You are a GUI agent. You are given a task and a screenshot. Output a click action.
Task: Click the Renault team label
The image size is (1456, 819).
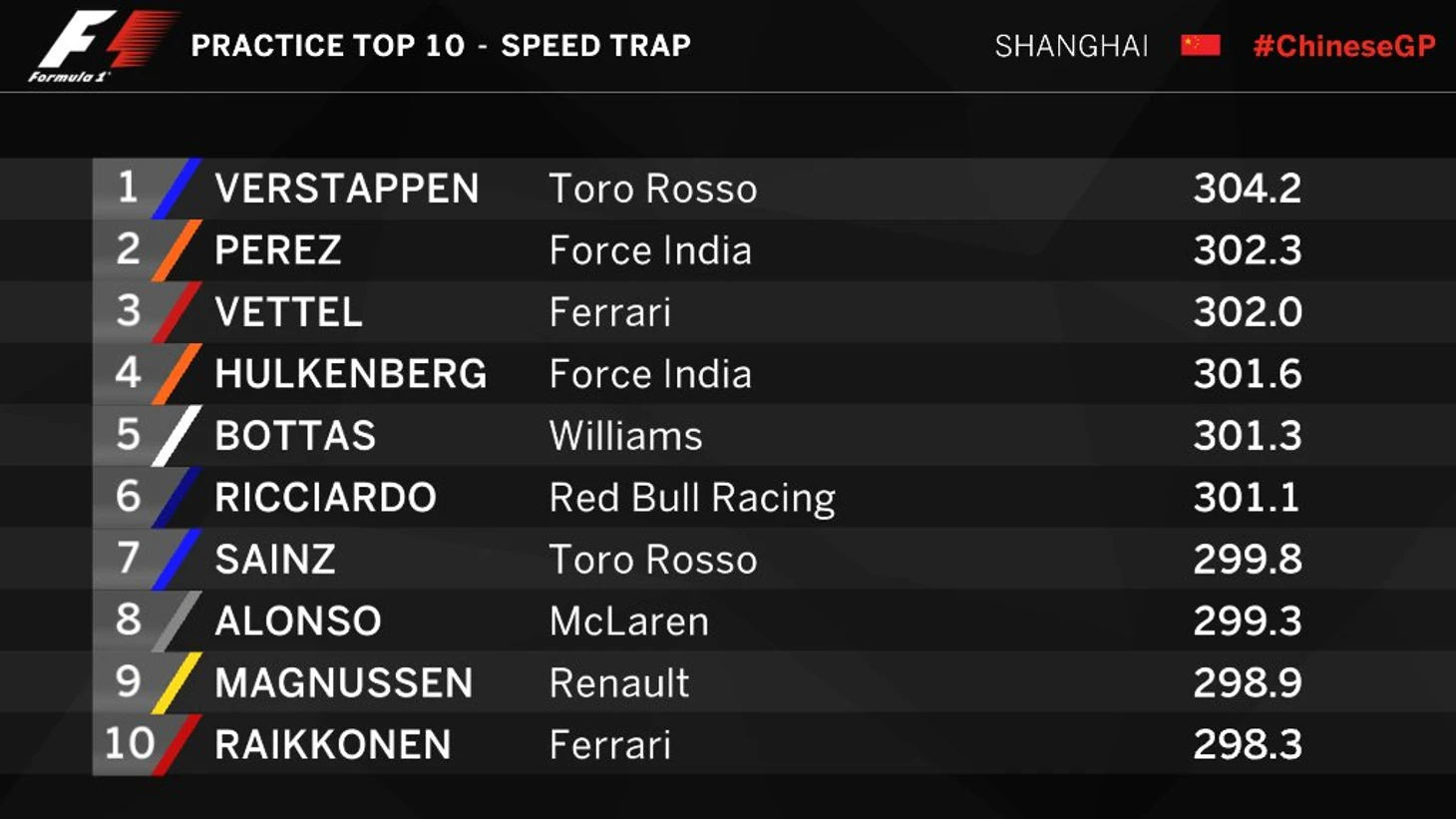click(618, 683)
